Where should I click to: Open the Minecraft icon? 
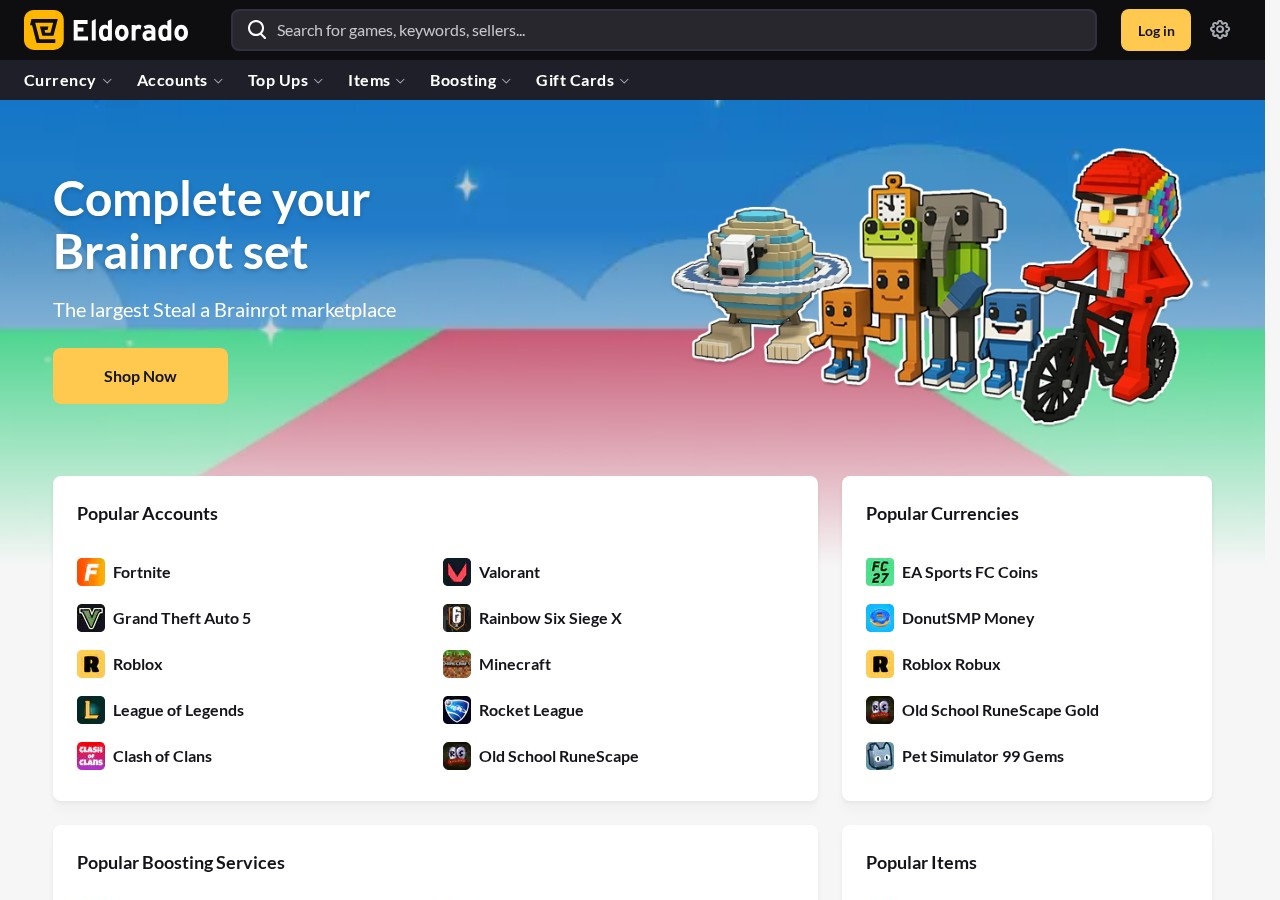coord(457,664)
